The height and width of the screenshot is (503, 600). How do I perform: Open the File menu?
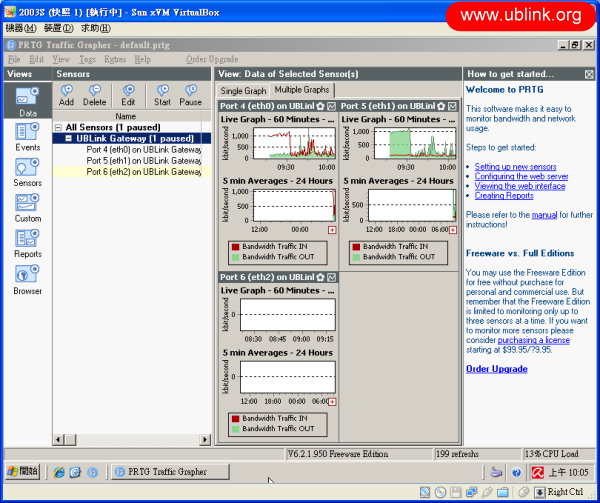pyautogui.click(x=14, y=59)
